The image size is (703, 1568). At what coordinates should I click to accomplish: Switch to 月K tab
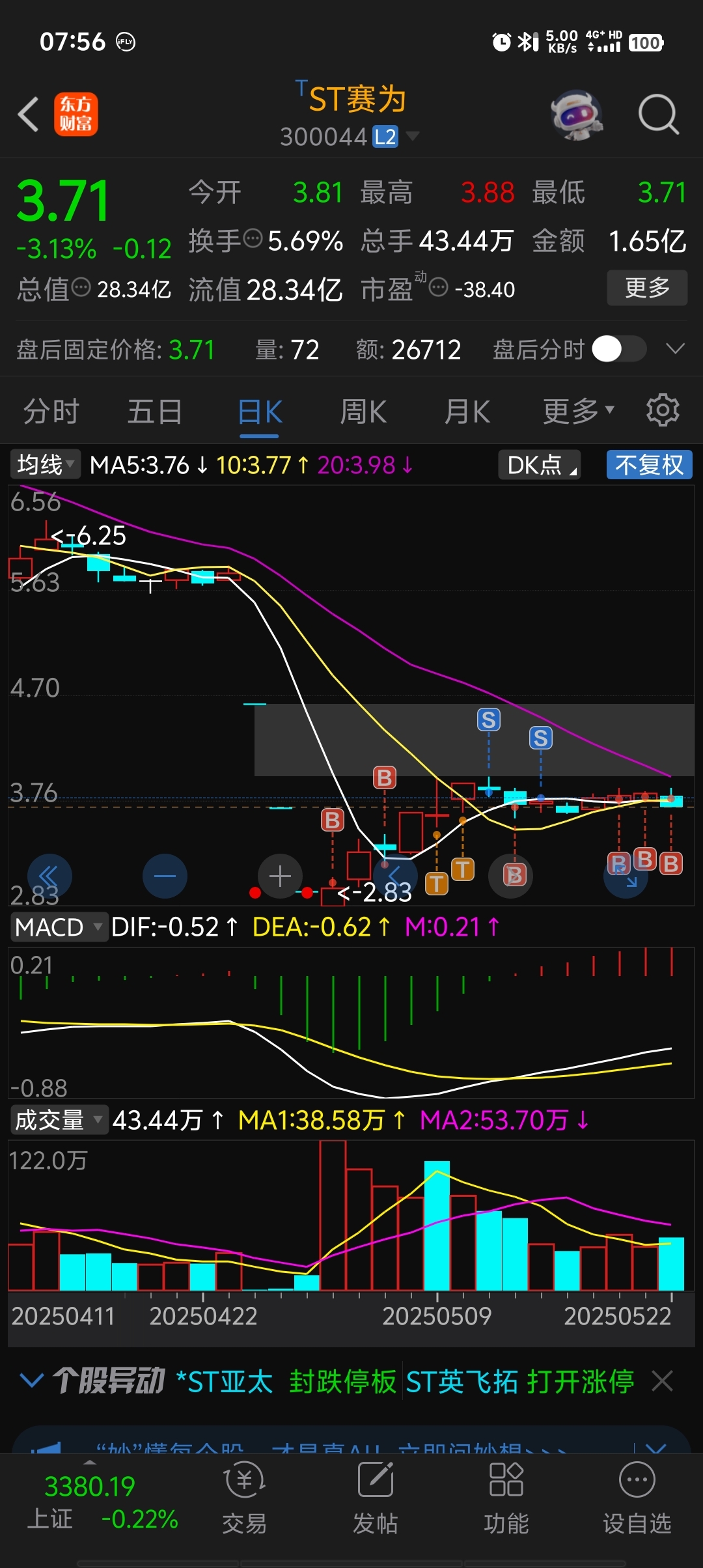point(467,412)
